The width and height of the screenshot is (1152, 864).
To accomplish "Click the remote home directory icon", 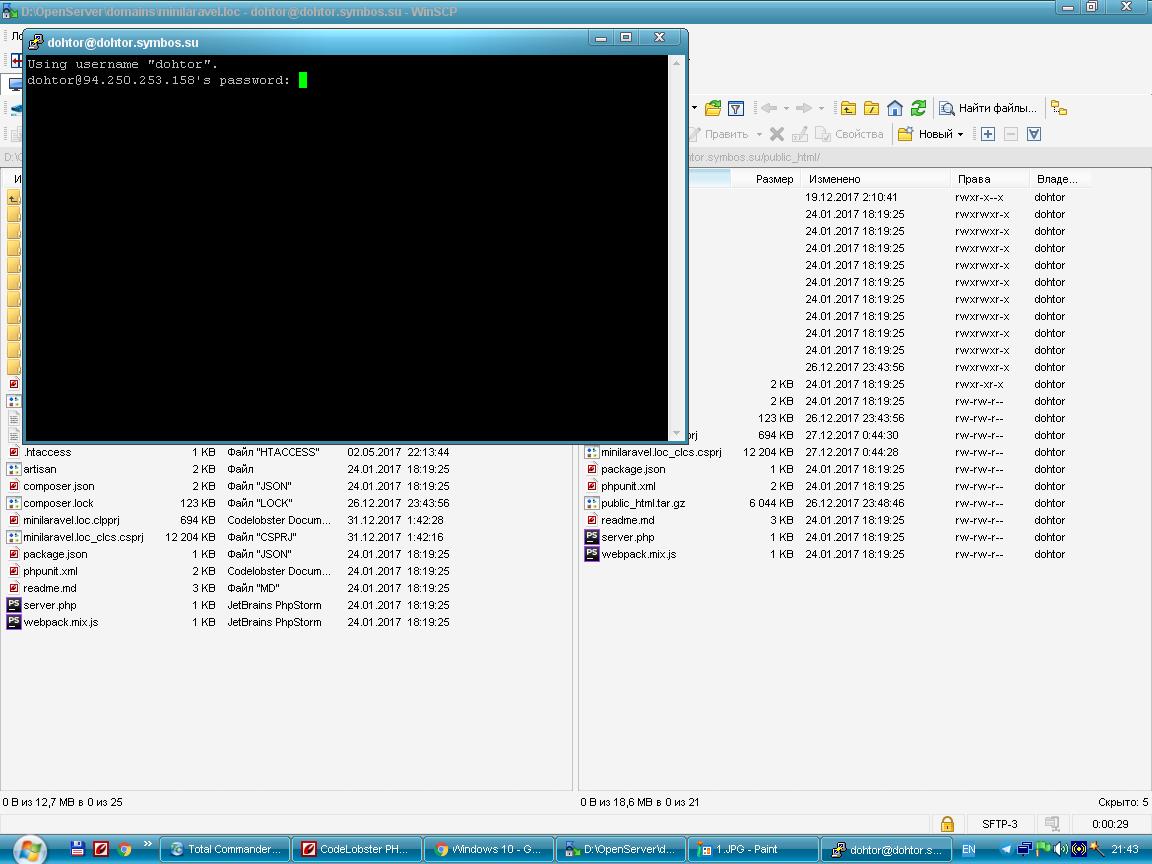I will [x=895, y=108].
